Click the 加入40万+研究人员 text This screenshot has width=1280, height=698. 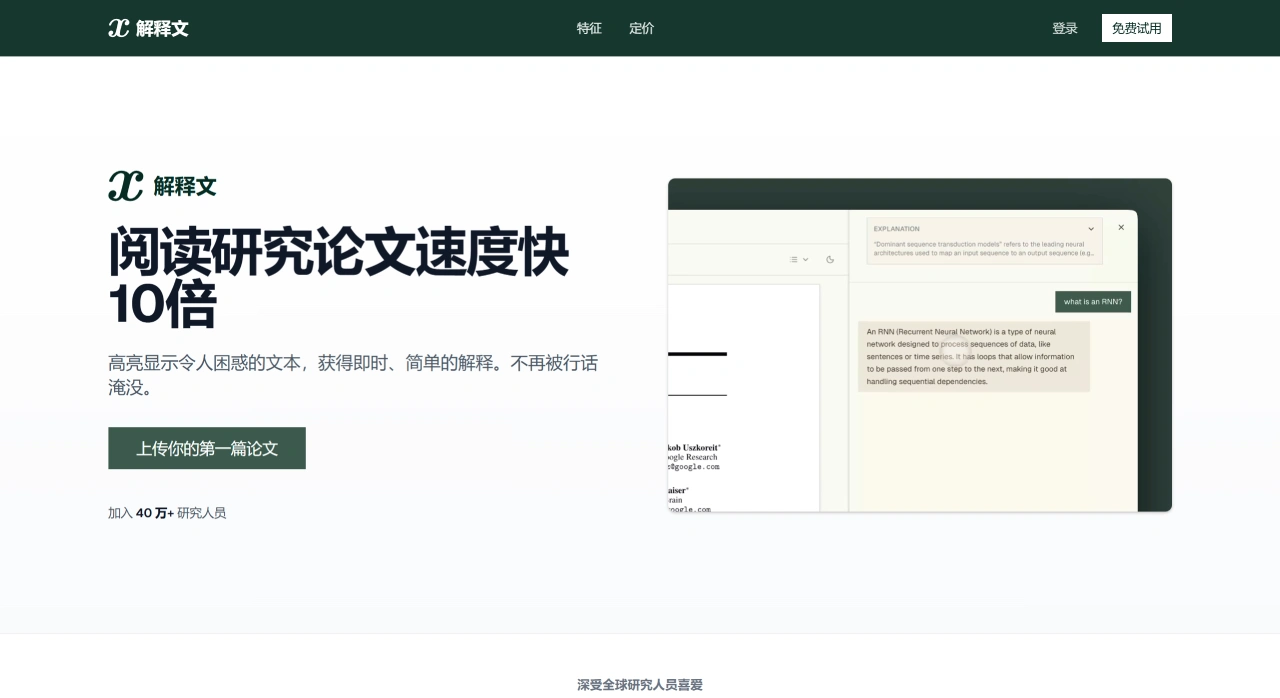tap(167, 512)
